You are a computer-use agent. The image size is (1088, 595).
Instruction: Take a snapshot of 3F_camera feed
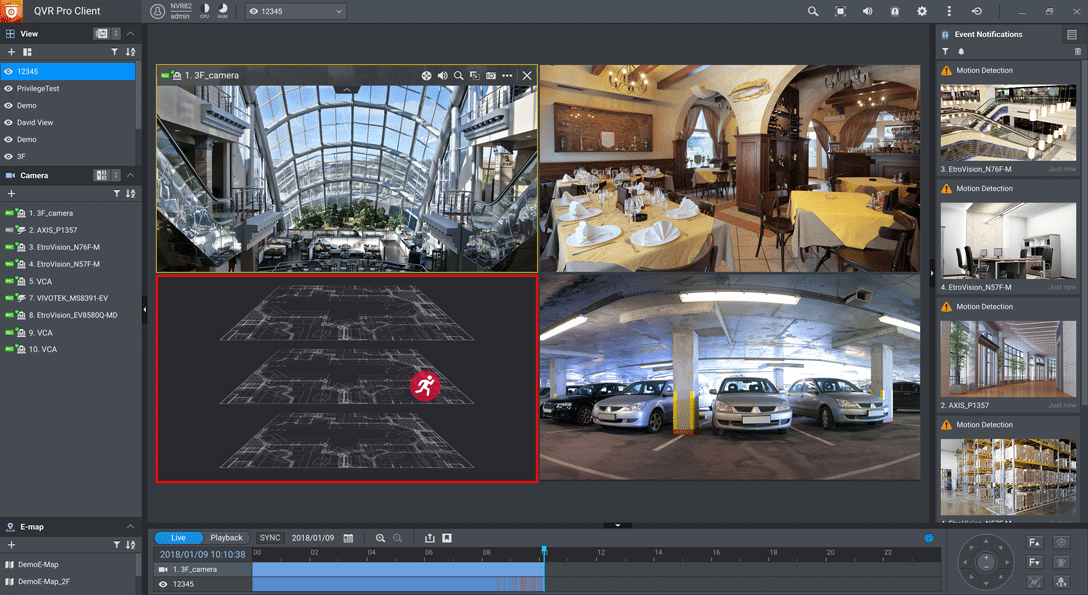(491, 75)
